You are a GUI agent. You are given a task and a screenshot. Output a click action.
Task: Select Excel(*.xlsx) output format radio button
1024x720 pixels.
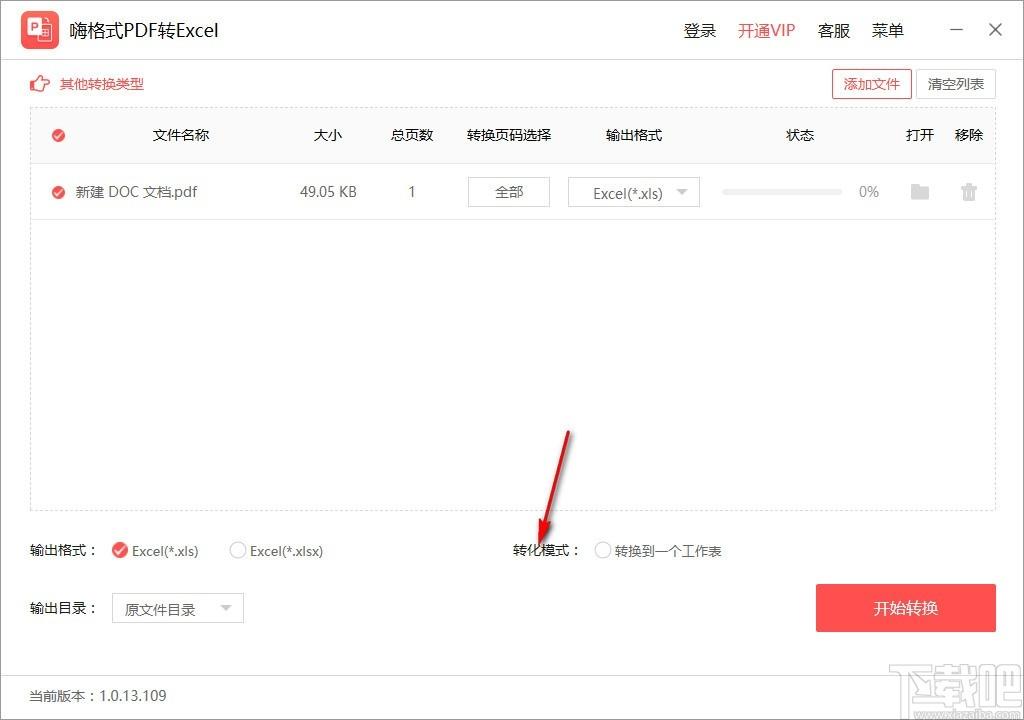click(238, 550)
